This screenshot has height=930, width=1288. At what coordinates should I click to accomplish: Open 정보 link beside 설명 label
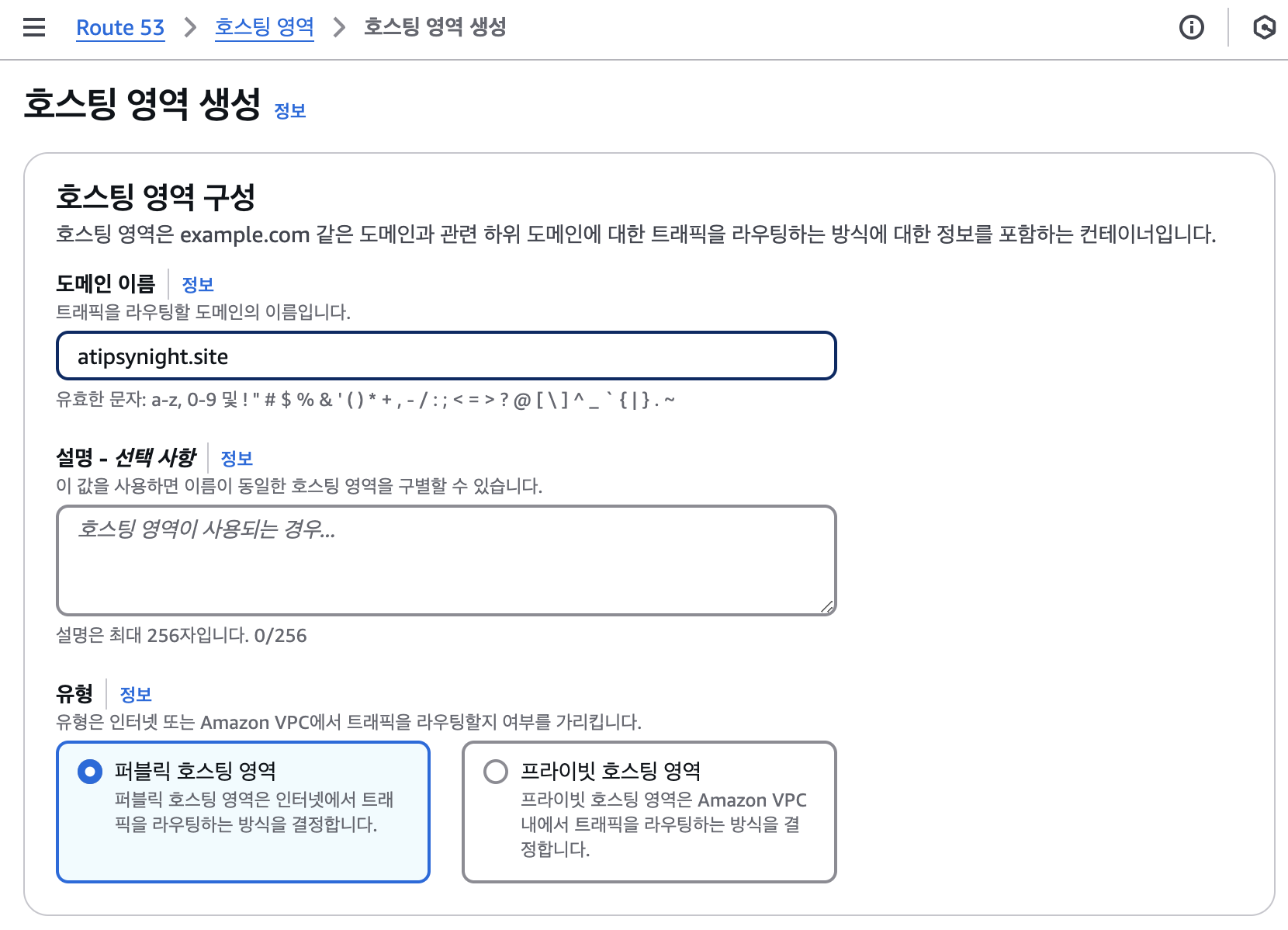coord(237,459)
